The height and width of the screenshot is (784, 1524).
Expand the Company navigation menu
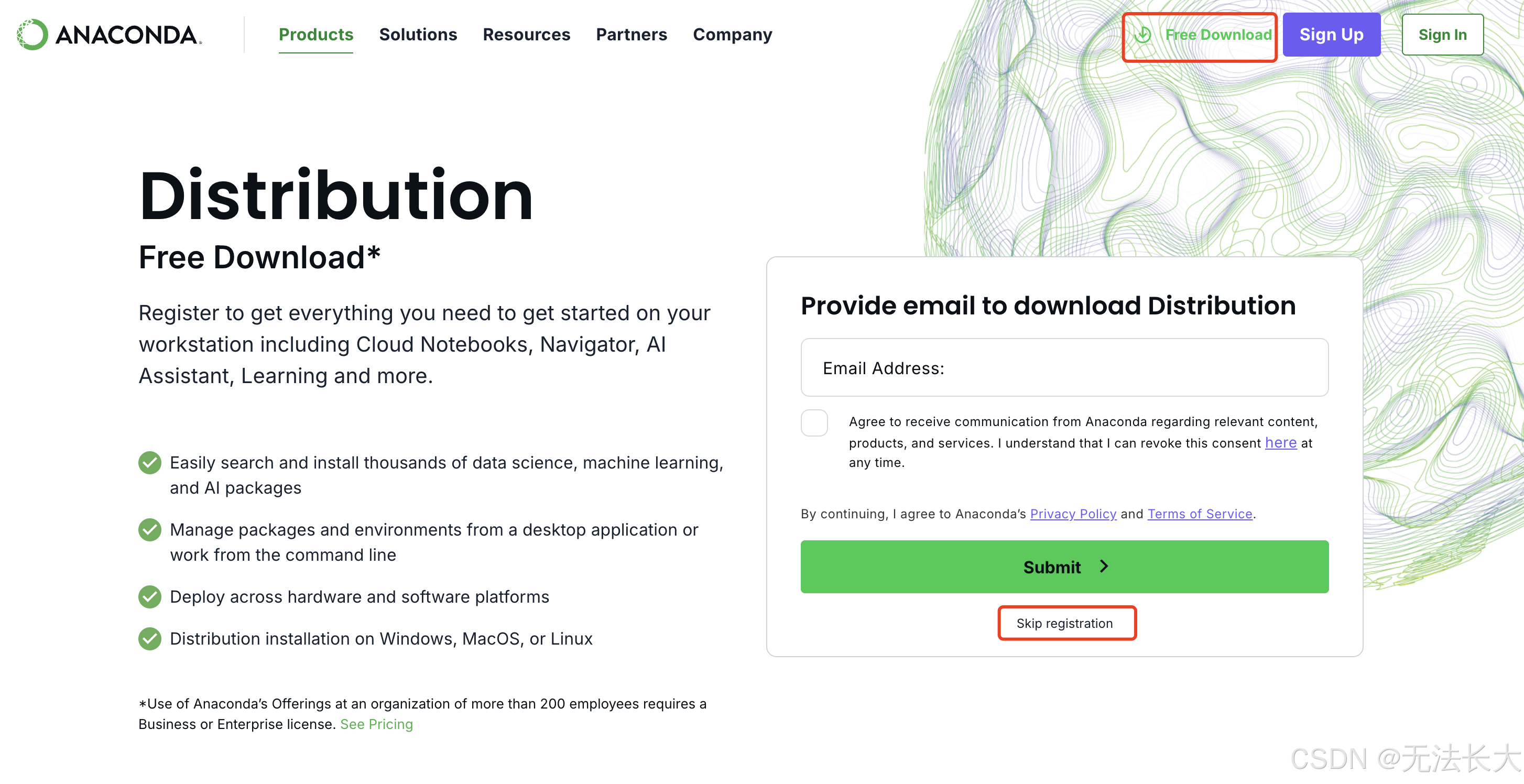pos(732,35)
